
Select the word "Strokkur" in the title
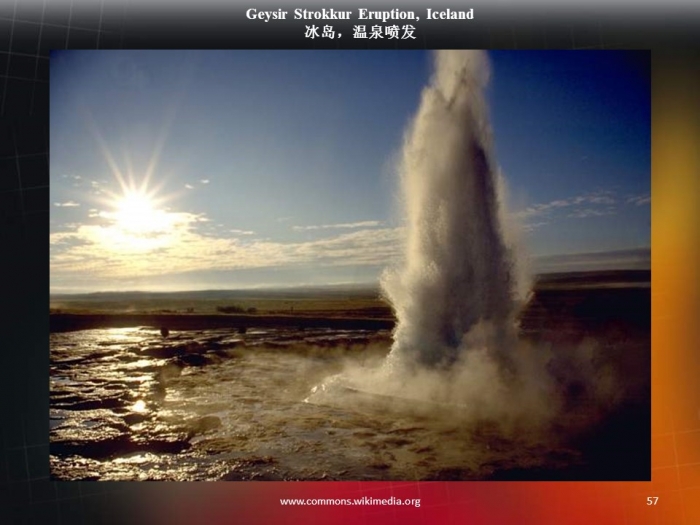pyautogui.click(x=322, y=15)
